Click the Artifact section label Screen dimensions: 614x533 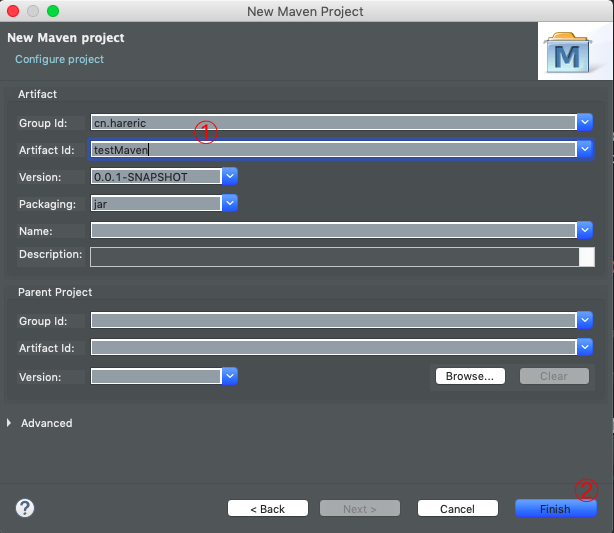click(x=37, y=94)
